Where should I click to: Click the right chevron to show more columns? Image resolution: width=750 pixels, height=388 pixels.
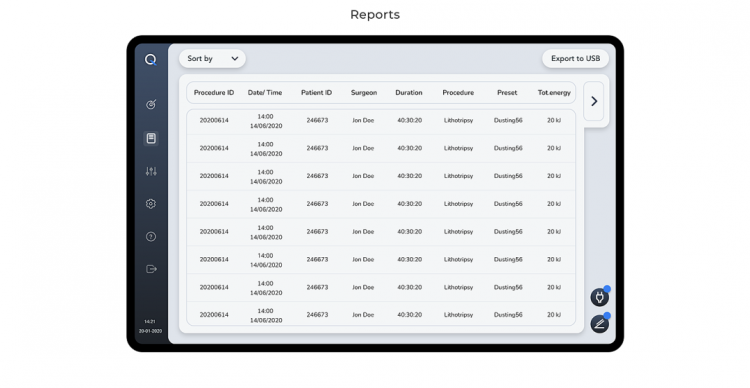[594, 101]
